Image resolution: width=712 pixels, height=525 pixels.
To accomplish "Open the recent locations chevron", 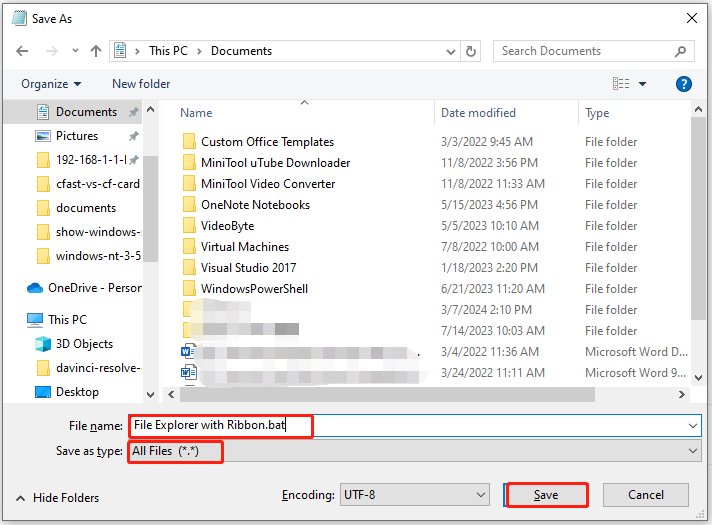I will pyautogui.click(x=75, y=51).
